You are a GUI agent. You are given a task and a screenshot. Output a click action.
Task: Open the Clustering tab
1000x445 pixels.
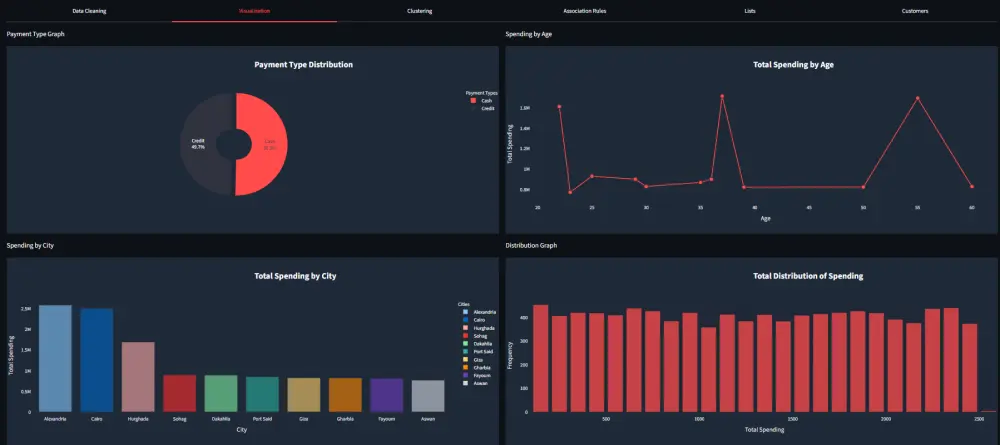click(x=419, y=11)
